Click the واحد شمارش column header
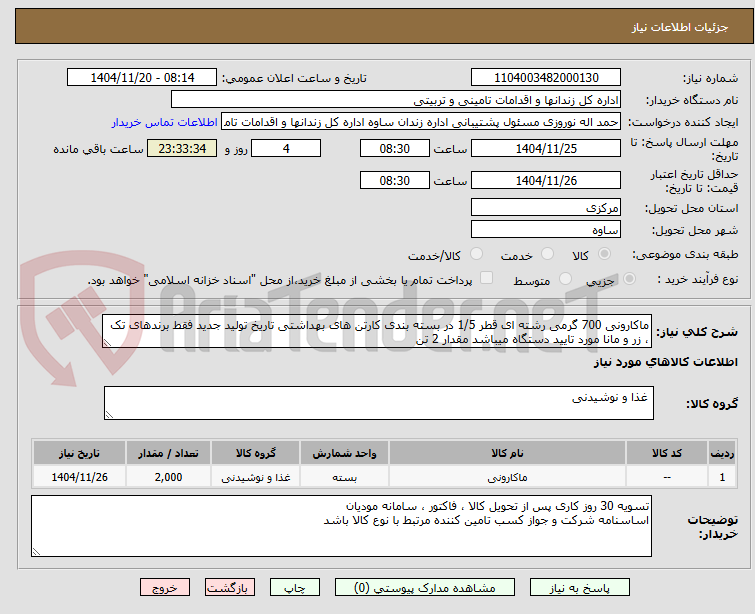Image resolution: width=755 pixels, height=614 pixels. (344, 453)
